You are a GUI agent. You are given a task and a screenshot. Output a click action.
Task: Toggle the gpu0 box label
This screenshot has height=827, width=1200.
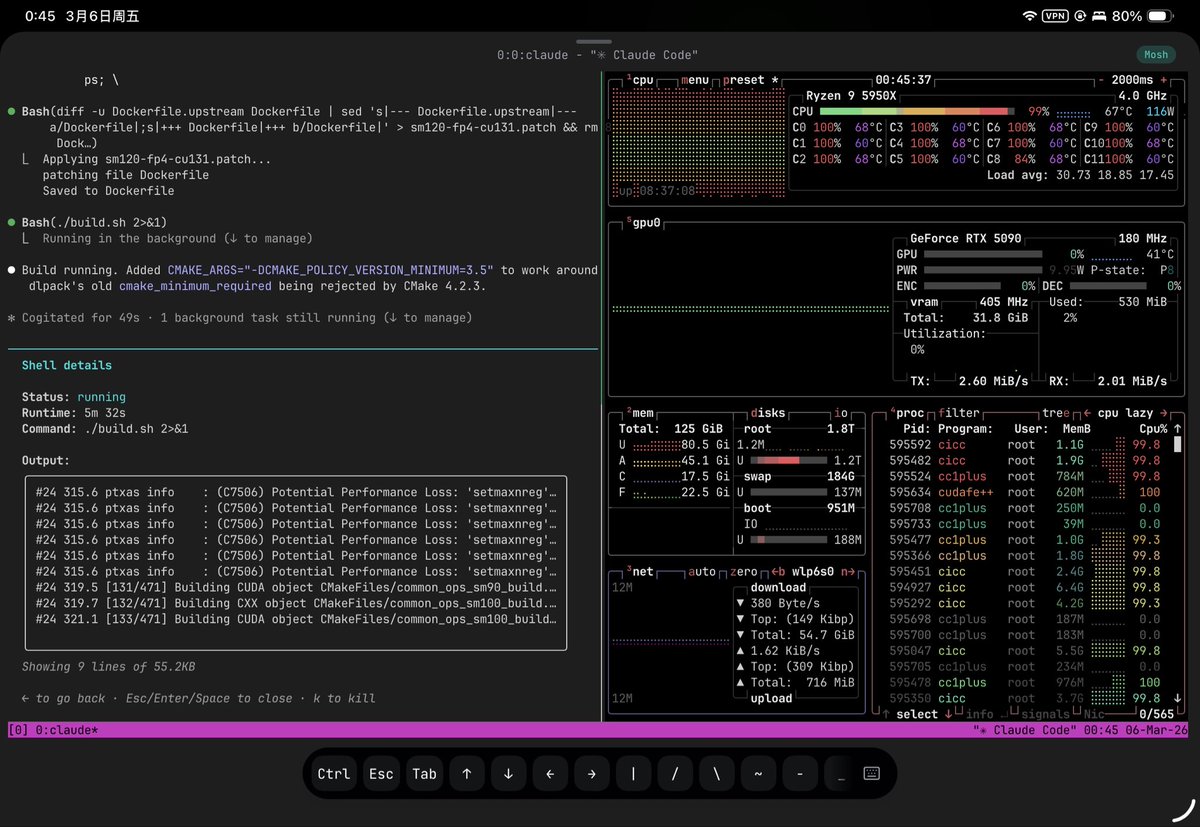click(x=645, y=222)
